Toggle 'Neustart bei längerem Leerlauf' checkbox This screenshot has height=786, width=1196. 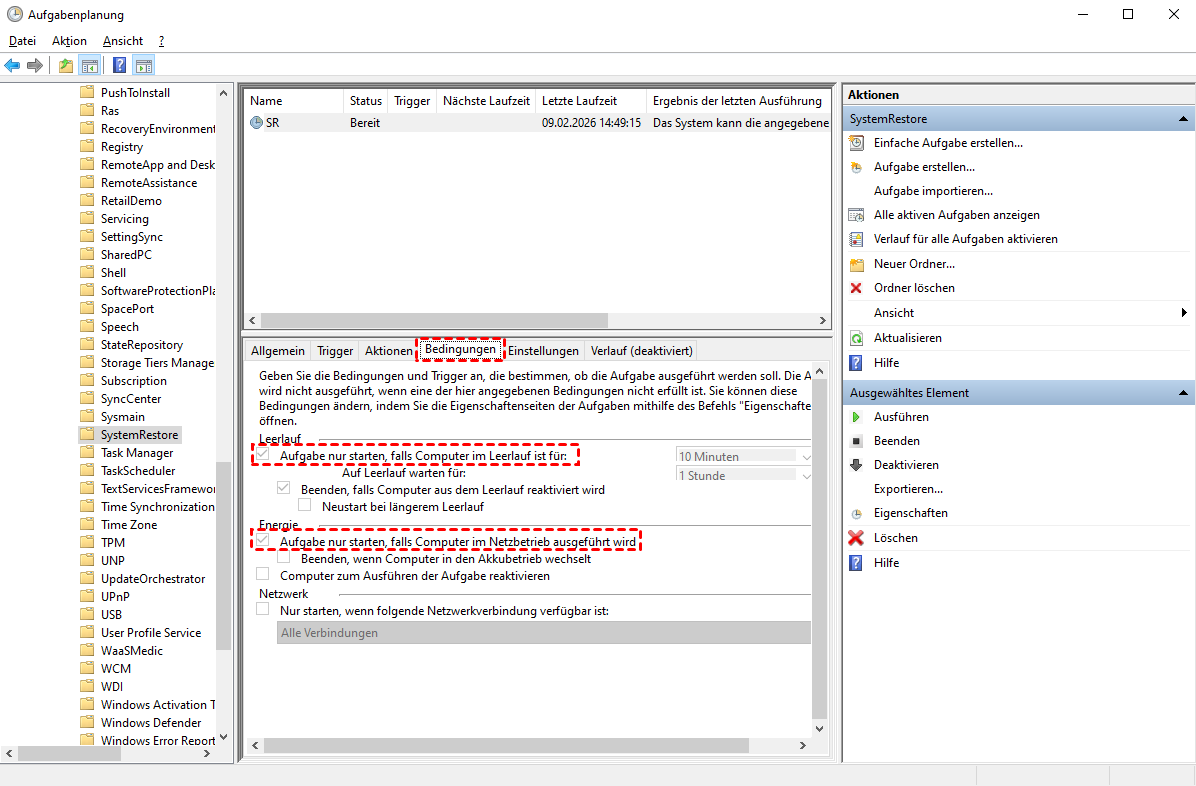(305, 506)
